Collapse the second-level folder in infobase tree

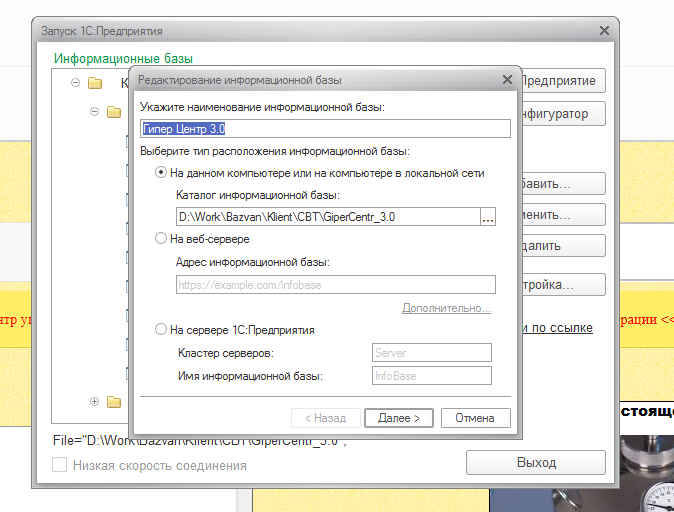coord(95,112)
